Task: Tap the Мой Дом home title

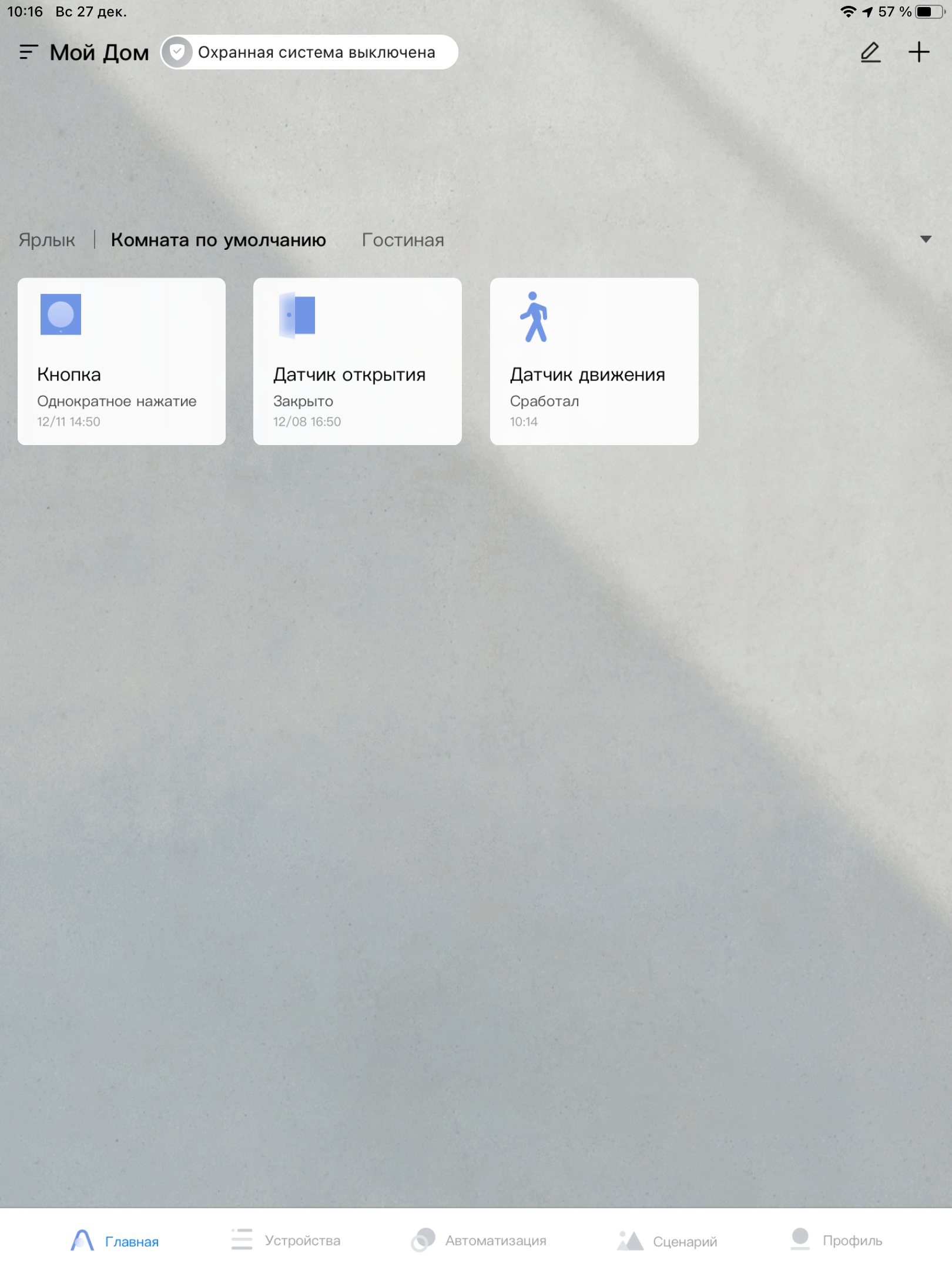Action: (99, 52)
